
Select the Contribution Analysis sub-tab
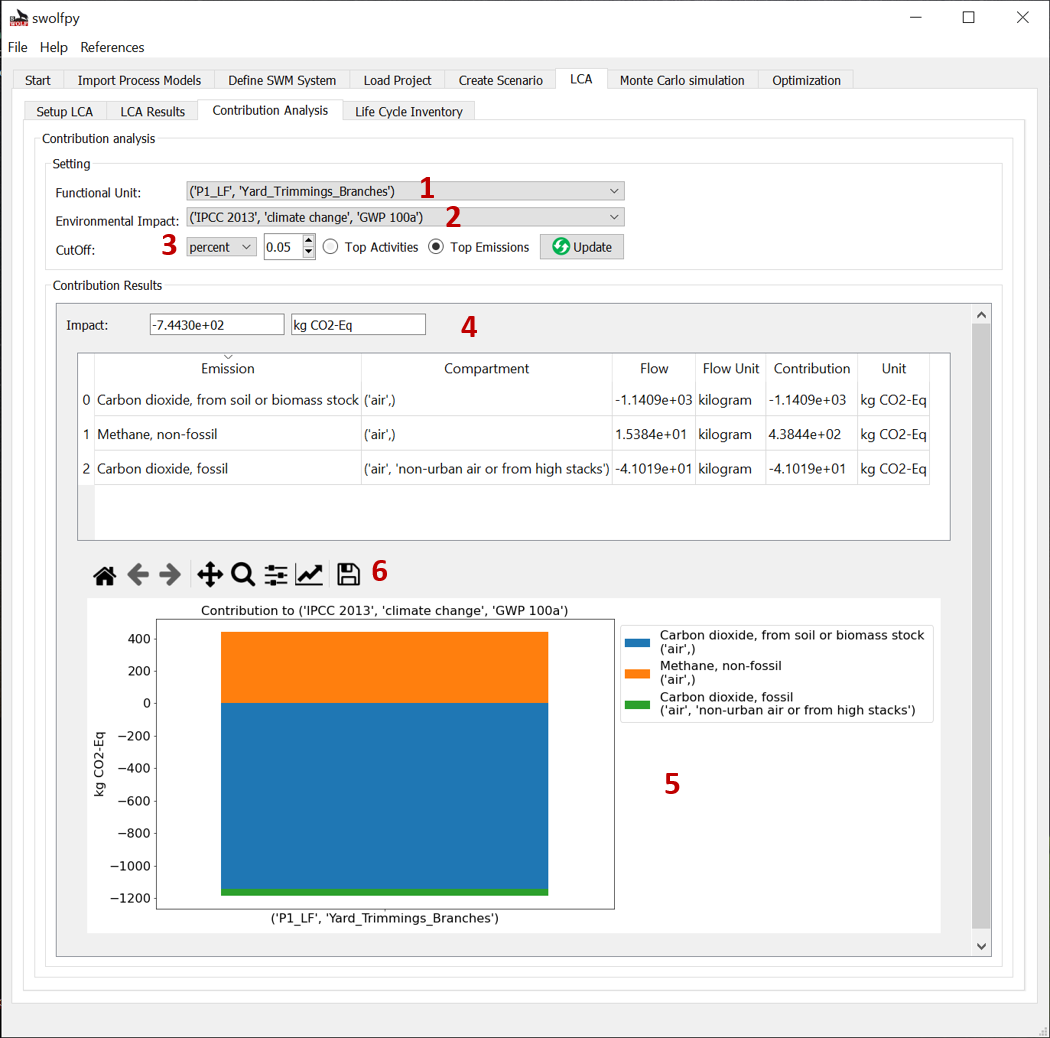[x=270, y=110]
